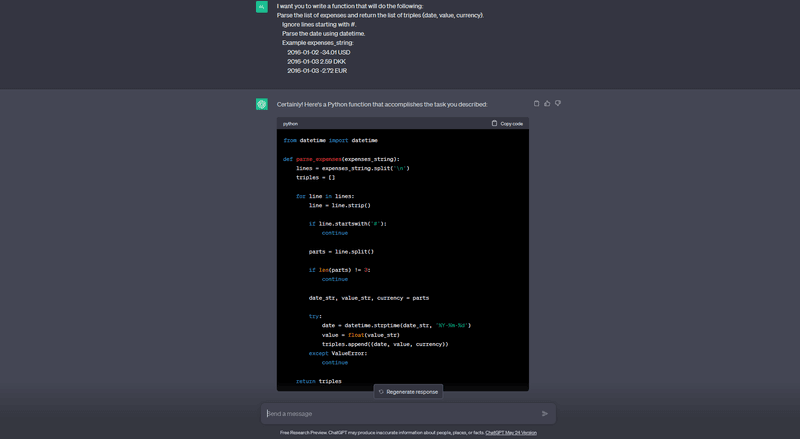Click the user avatar icon

pyautogui.click(x=262, y=7)
